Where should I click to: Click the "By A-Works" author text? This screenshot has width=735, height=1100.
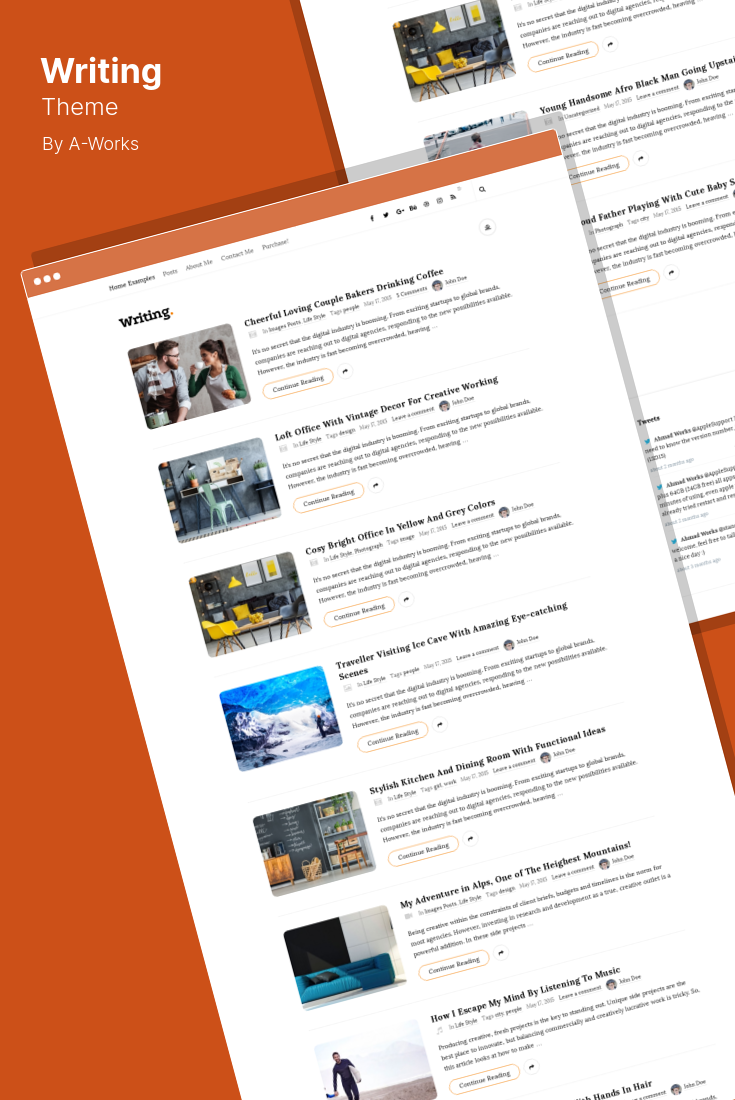90,144
